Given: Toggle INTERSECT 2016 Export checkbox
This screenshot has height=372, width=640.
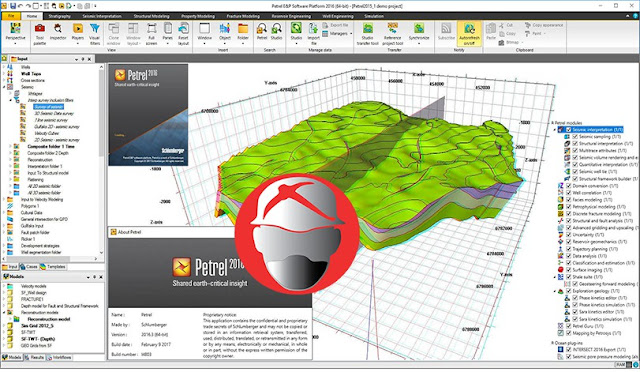Looking at the screenshot, I should [x=569, y=350].
